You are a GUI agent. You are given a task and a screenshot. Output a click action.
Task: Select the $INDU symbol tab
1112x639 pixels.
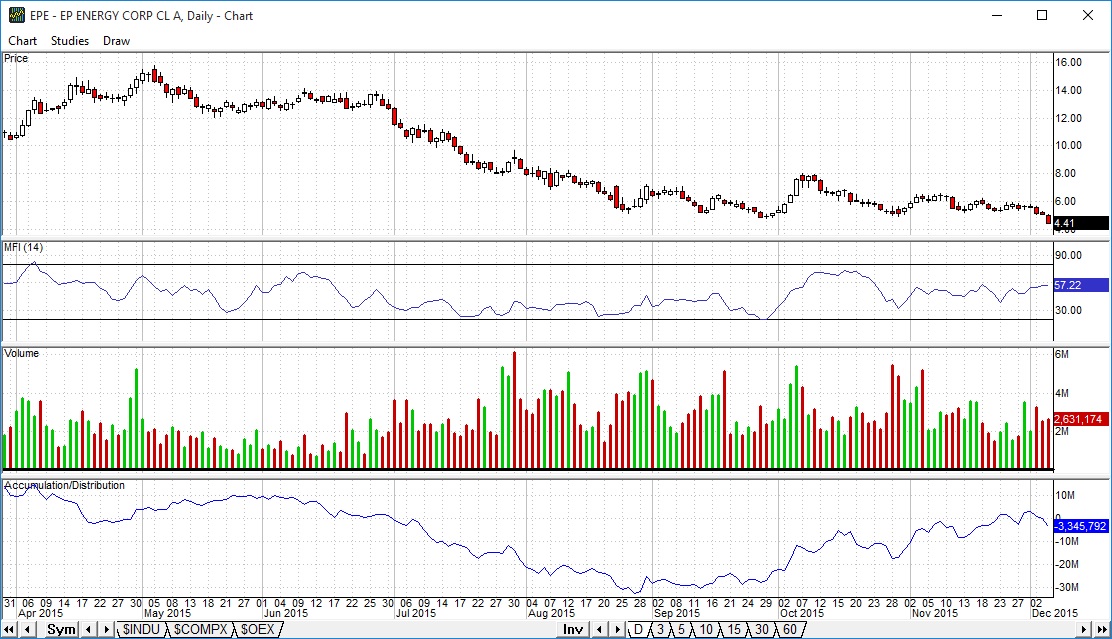click(141, 630)
